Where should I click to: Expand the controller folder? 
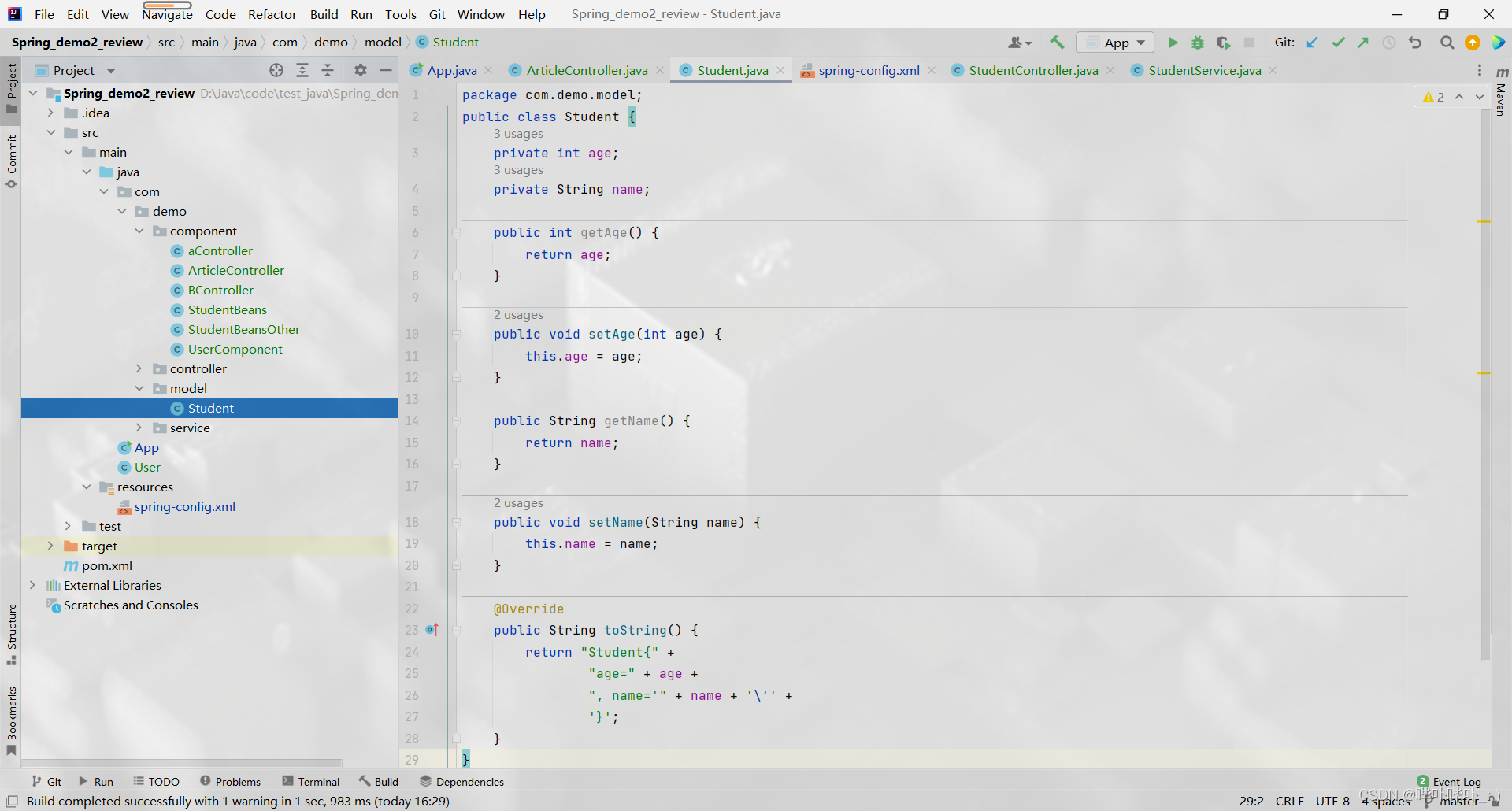pos(139,368)
